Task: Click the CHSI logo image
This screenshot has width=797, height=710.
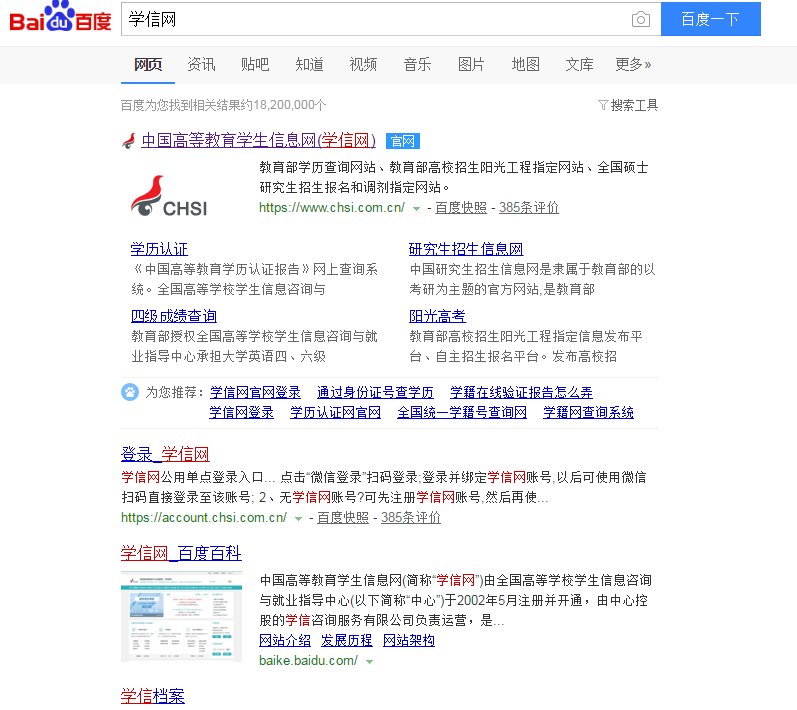Action: [169, 196]
